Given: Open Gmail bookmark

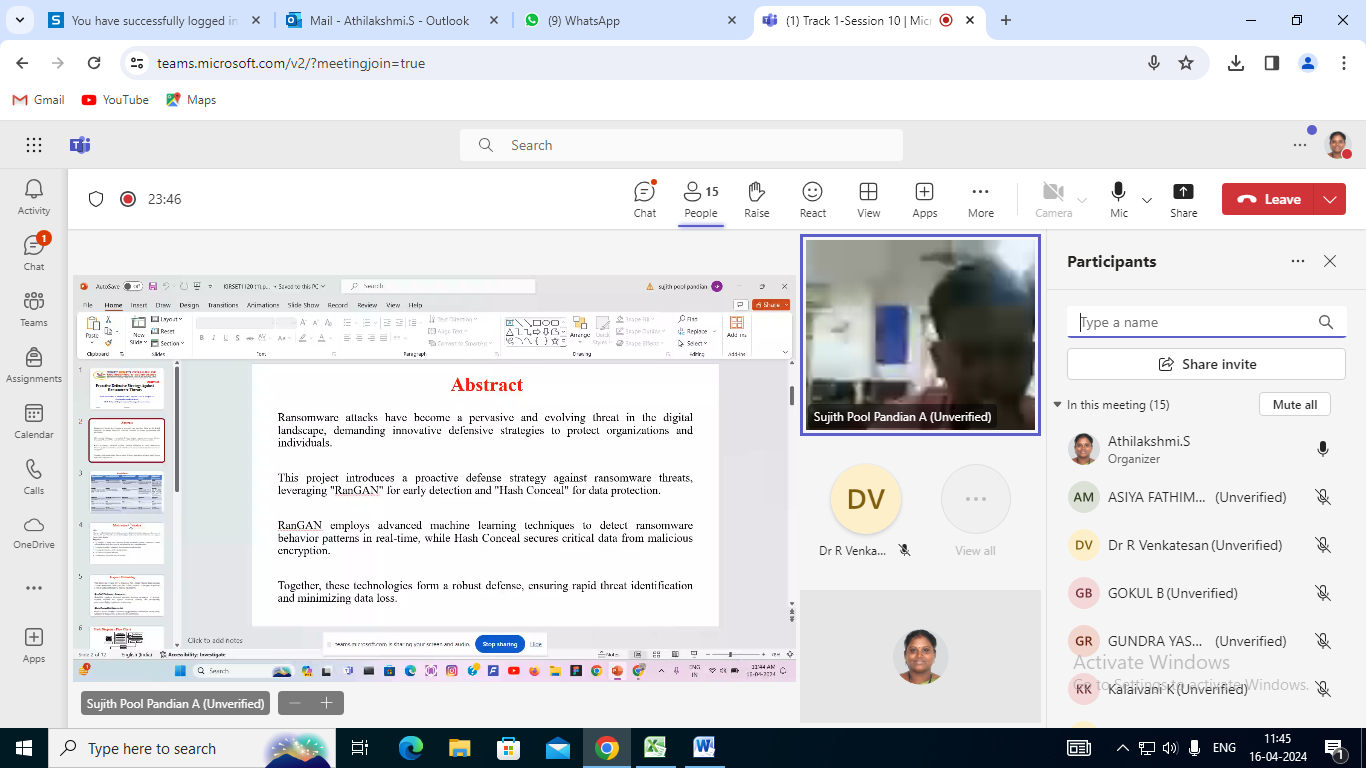Looking at the screenshot, I should pos(38,100).
